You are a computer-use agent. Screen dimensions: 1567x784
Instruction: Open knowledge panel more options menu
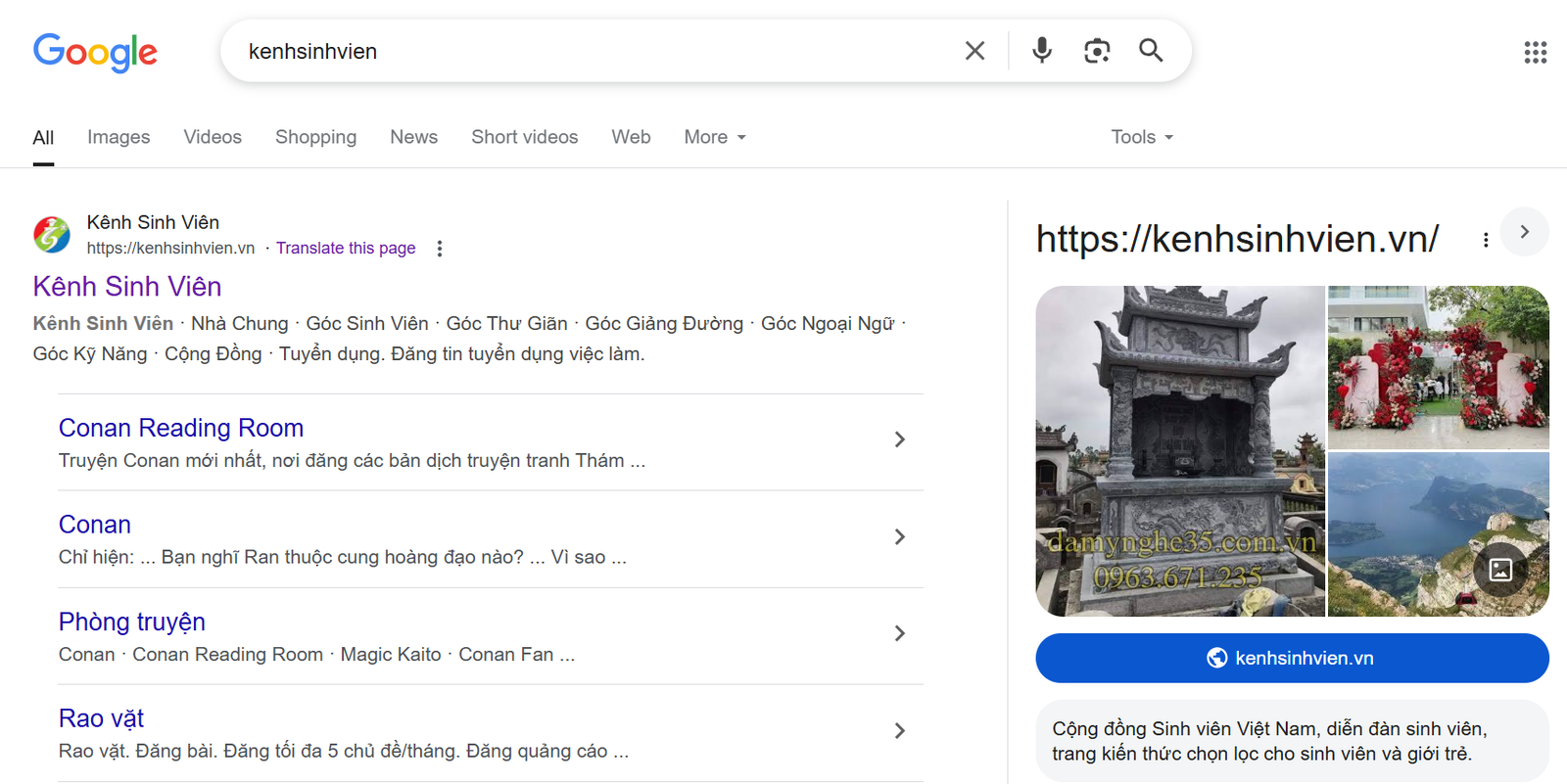click(x=1486, y=240)
